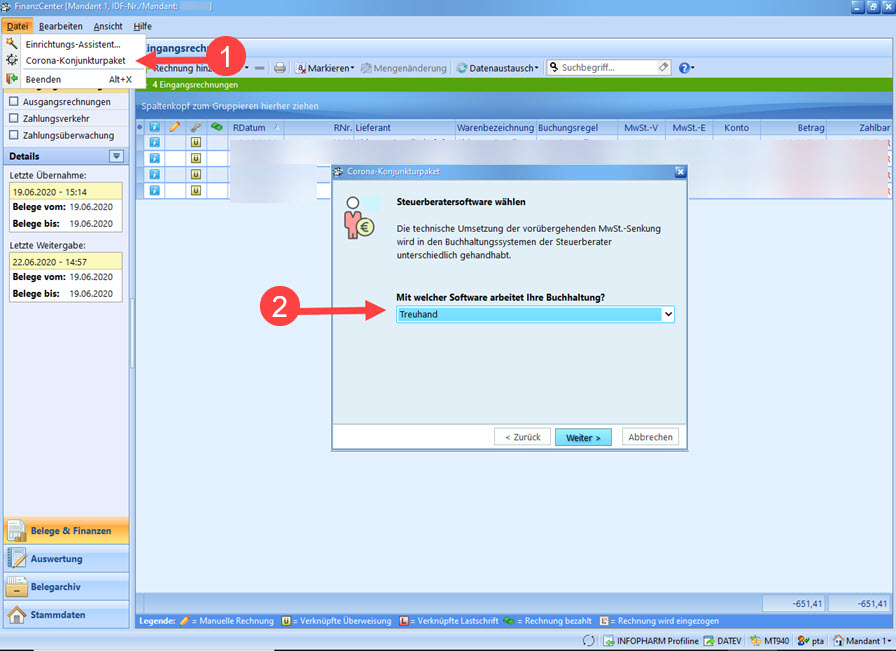Select Corona-Konjunkturpaket menu entry
This screenshot has width=896, height=651.
(75, 60)
